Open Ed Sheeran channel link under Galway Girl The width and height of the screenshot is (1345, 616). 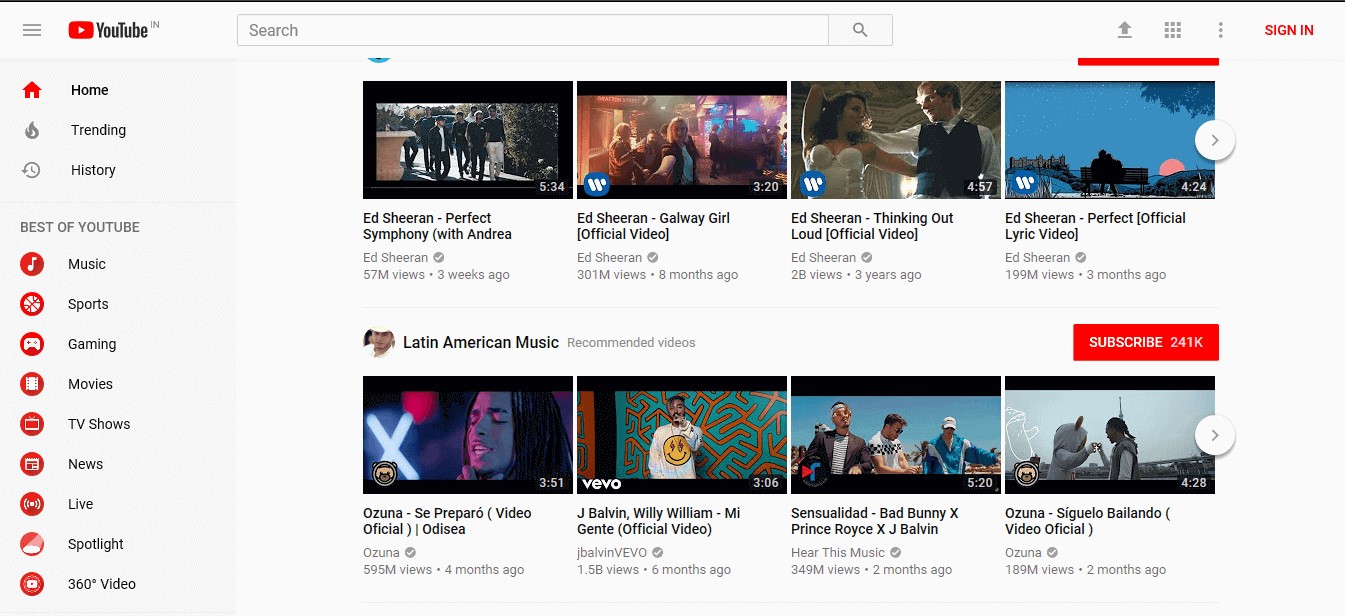point(610,257)
